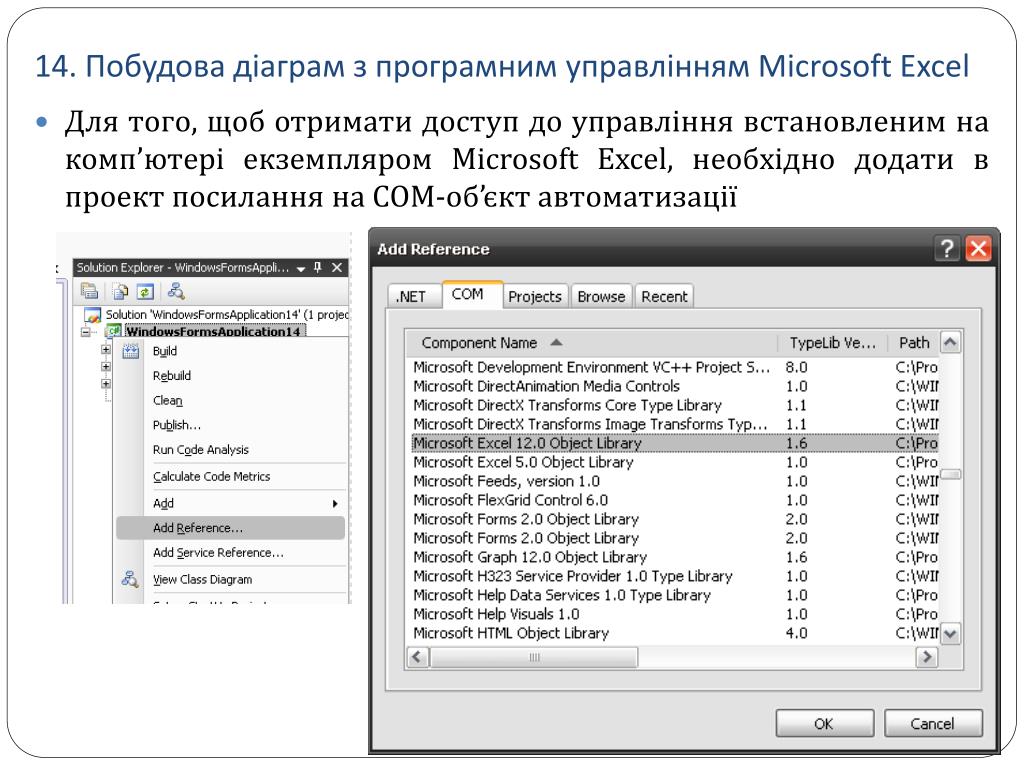Select Microsoft DirectX Transforms Core Type Library

(x=675, y=405)
